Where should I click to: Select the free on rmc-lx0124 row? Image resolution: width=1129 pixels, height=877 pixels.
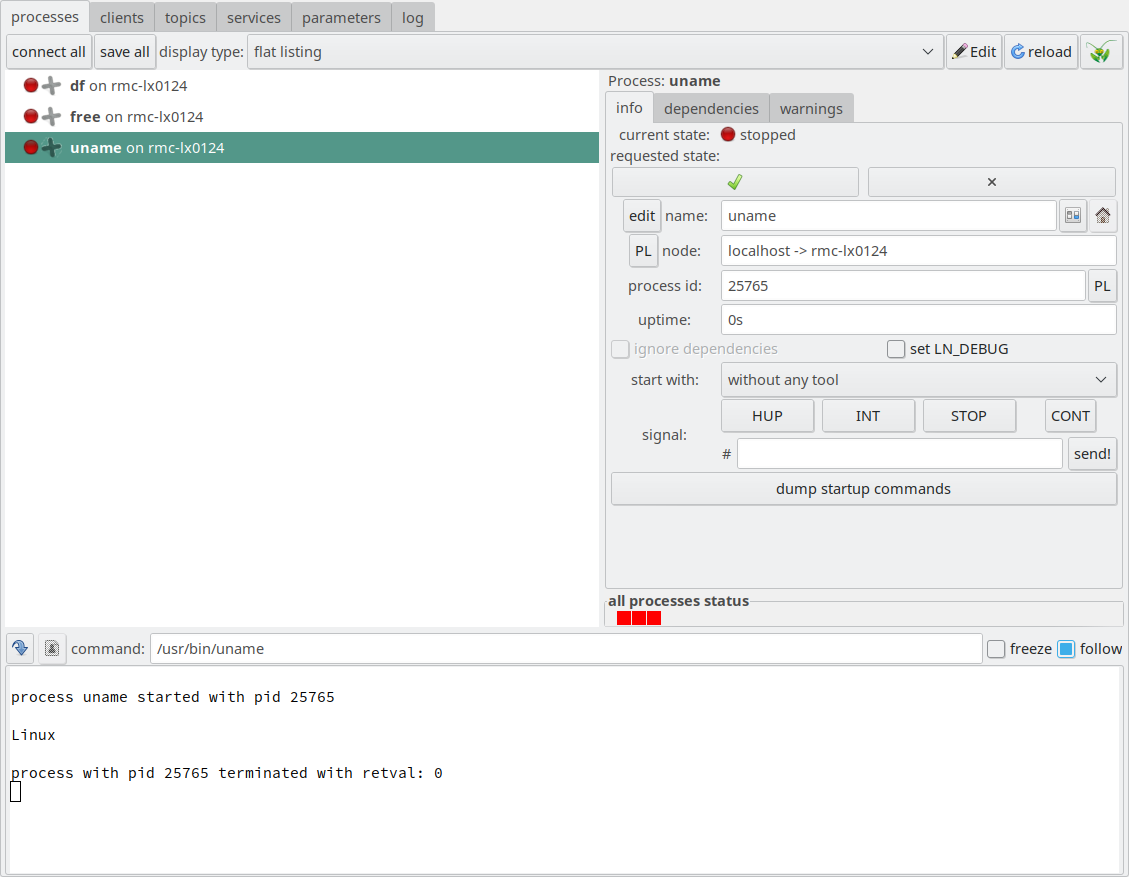click(x=302, y=116)
